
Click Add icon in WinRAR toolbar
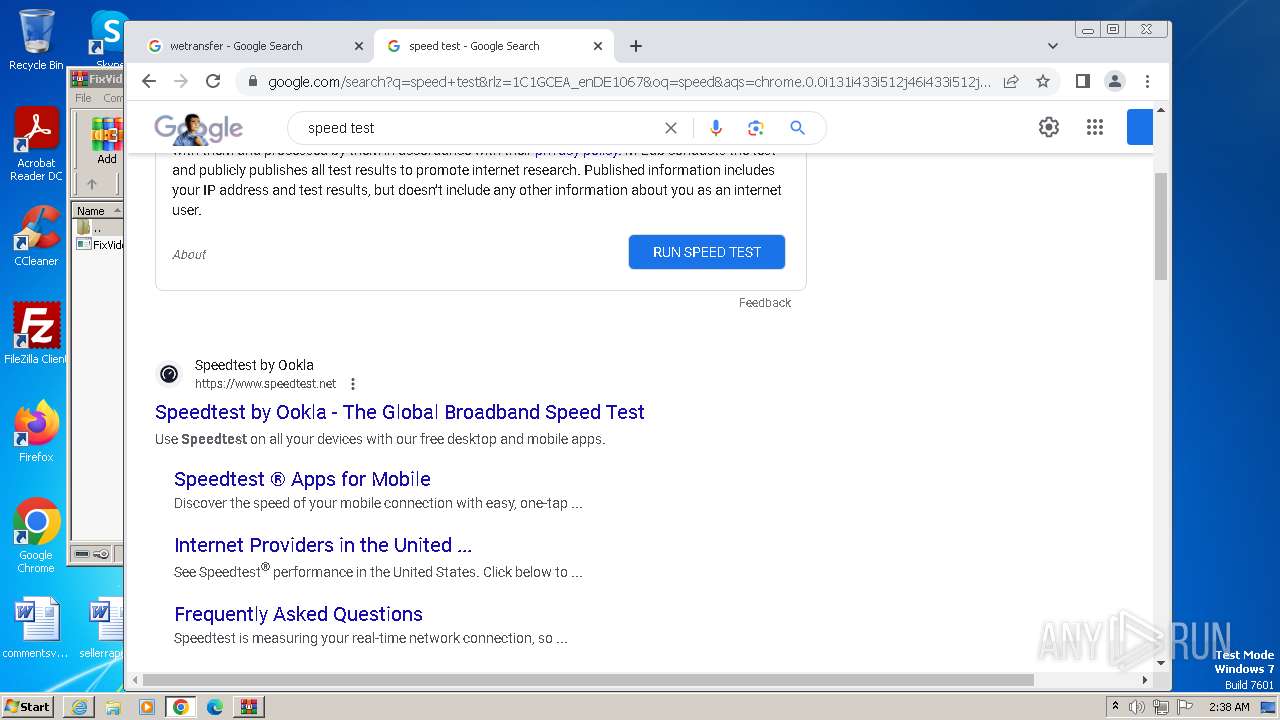(x=106, y=141)
